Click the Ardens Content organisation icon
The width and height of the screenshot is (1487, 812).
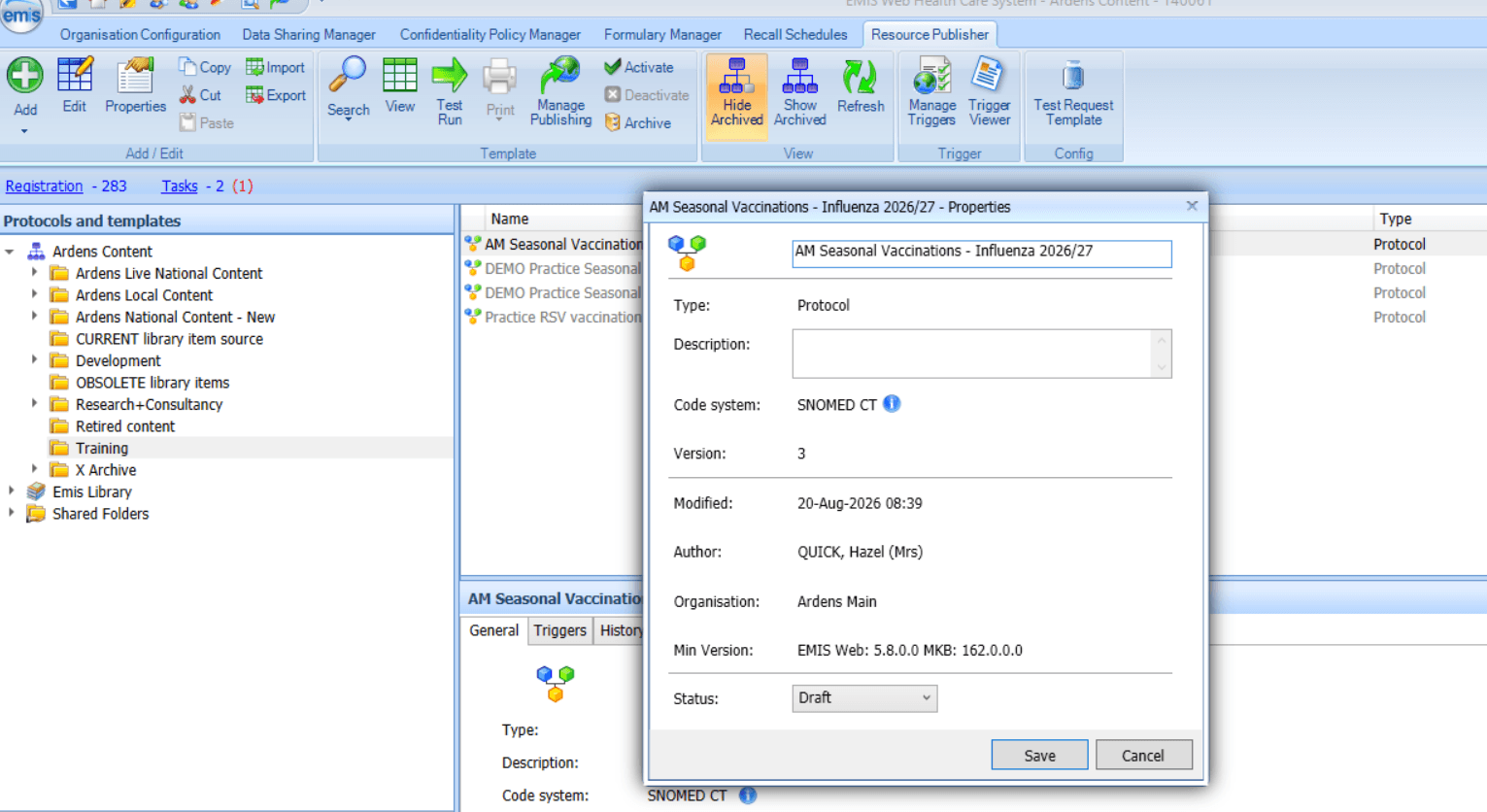coord(36,251)
